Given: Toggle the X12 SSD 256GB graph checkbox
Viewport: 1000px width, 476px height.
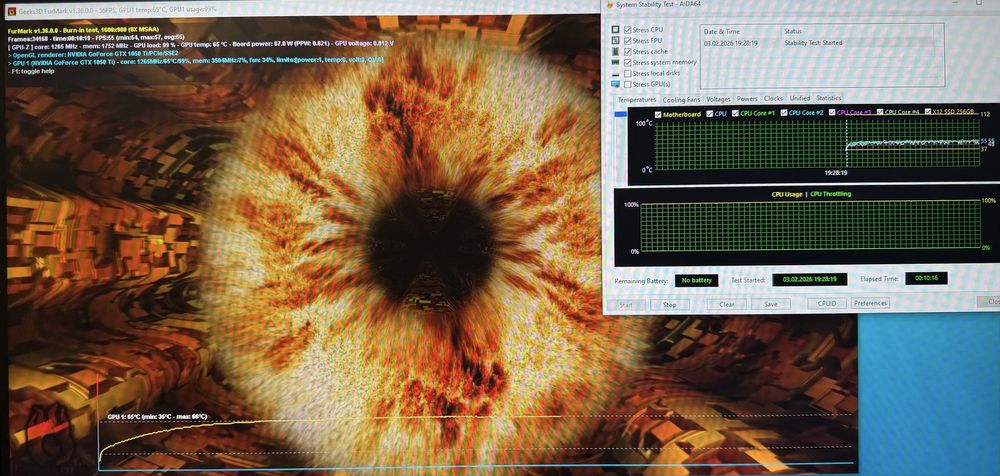Looking at the screenshot, I should [927, 112].
